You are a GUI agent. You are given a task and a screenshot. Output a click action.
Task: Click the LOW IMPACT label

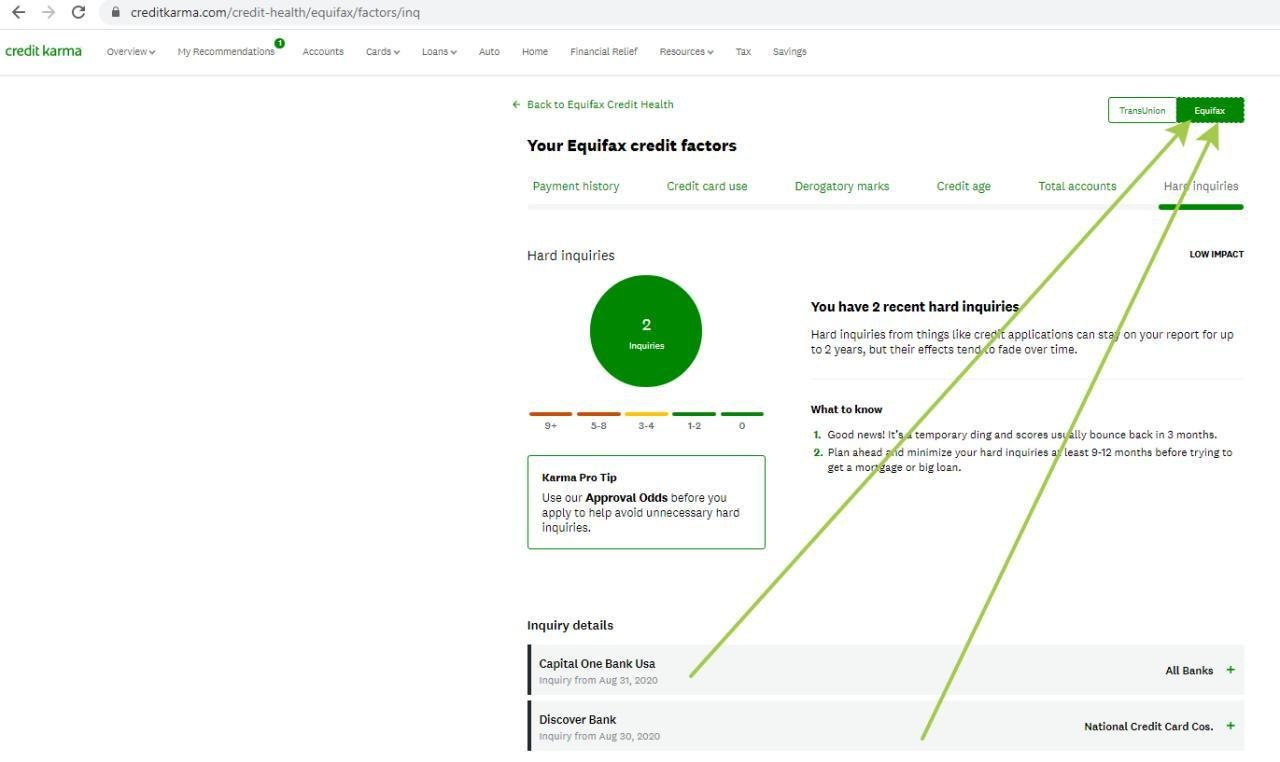(x=1216, y=254)
